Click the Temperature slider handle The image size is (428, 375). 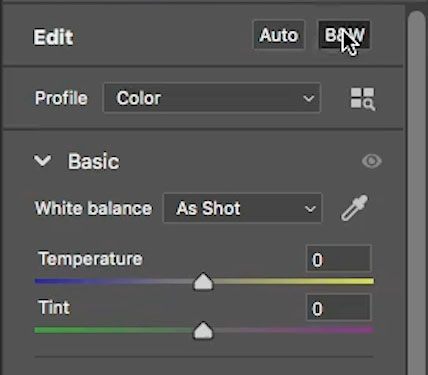click(x=203, y=282)
